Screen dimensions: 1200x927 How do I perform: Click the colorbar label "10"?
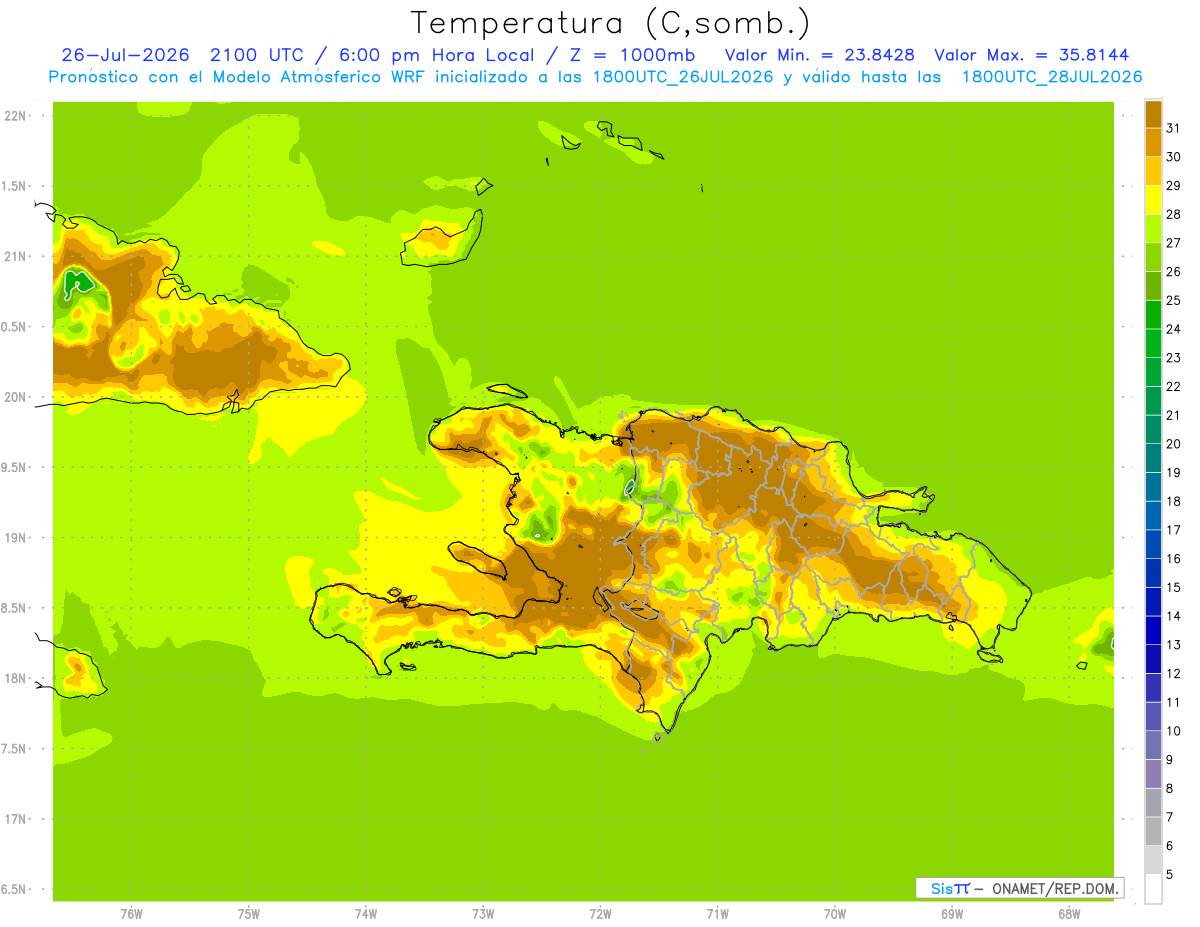(x=1173, y=731)
